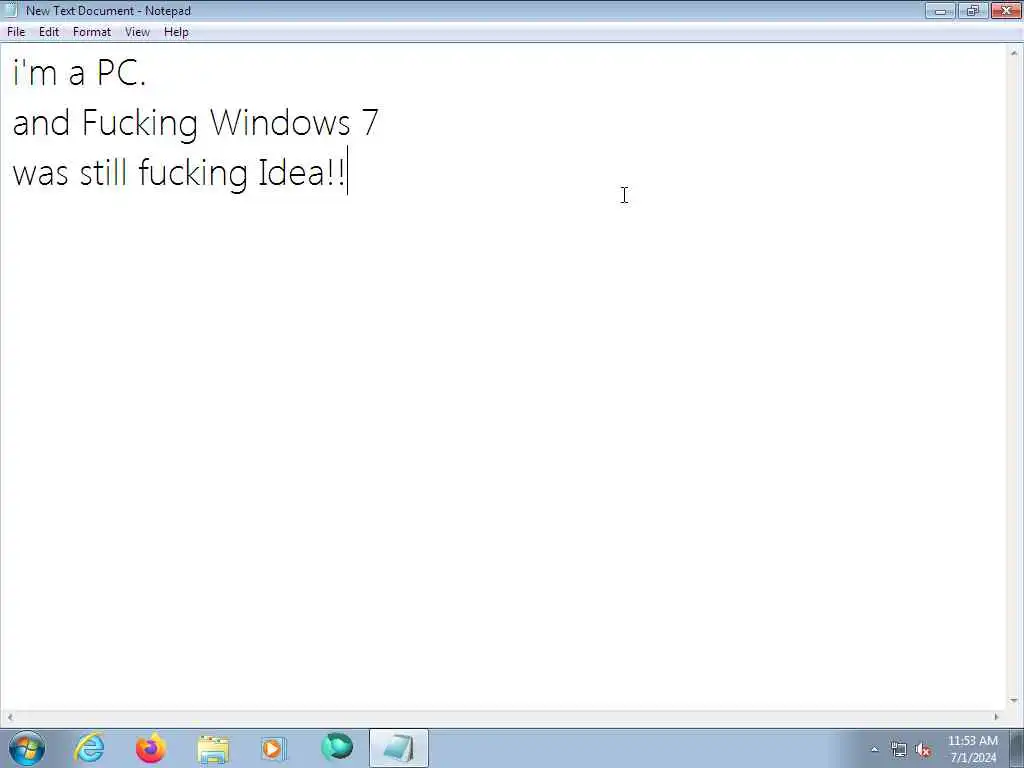Select the Notepad taskbar button
Image resolution: width=1024 pixels, height=768 pixels.
point(398,748)
